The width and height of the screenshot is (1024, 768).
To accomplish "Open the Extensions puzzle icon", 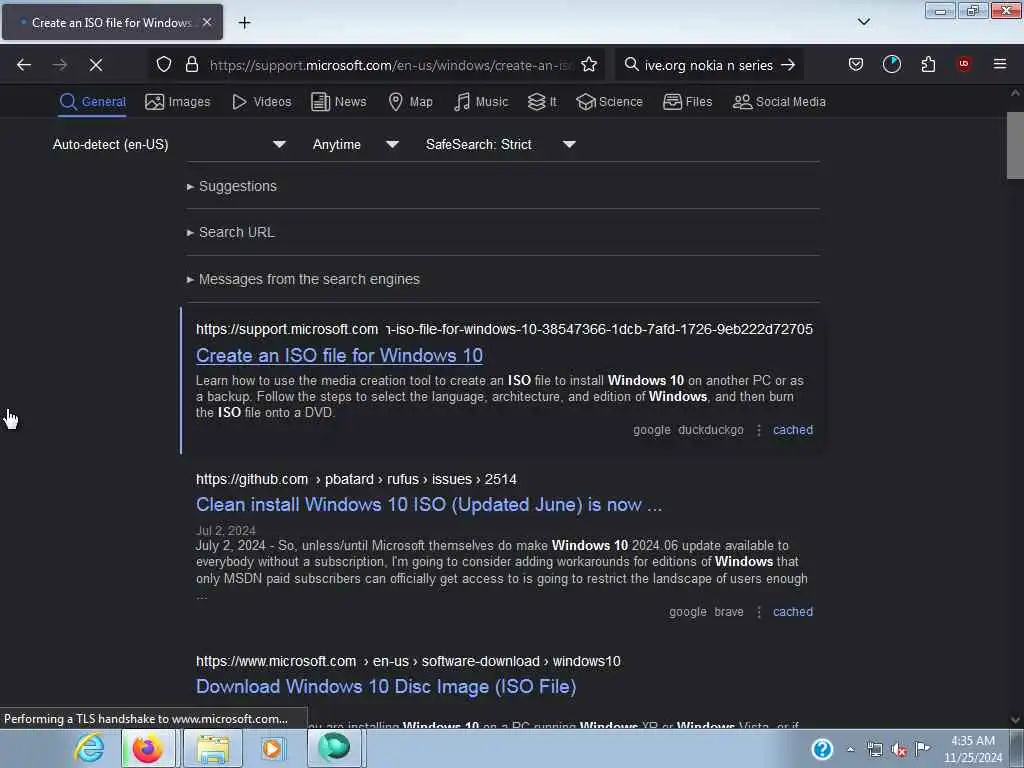I will pos(928,64).
